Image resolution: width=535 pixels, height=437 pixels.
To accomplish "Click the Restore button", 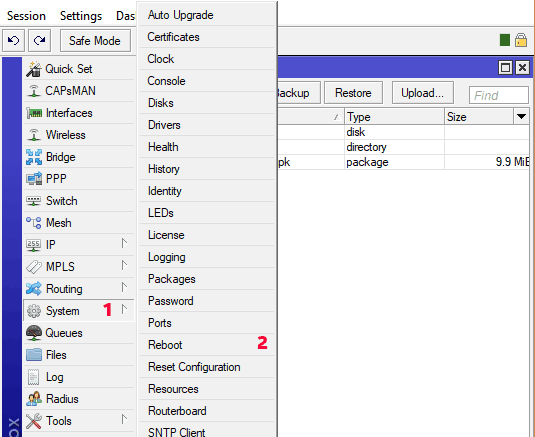I will tap(353, 92).
